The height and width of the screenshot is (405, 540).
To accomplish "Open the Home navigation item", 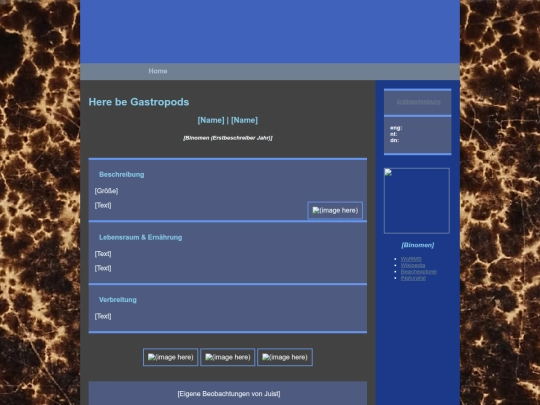I will pyautogui.click(x=158, y=71).
